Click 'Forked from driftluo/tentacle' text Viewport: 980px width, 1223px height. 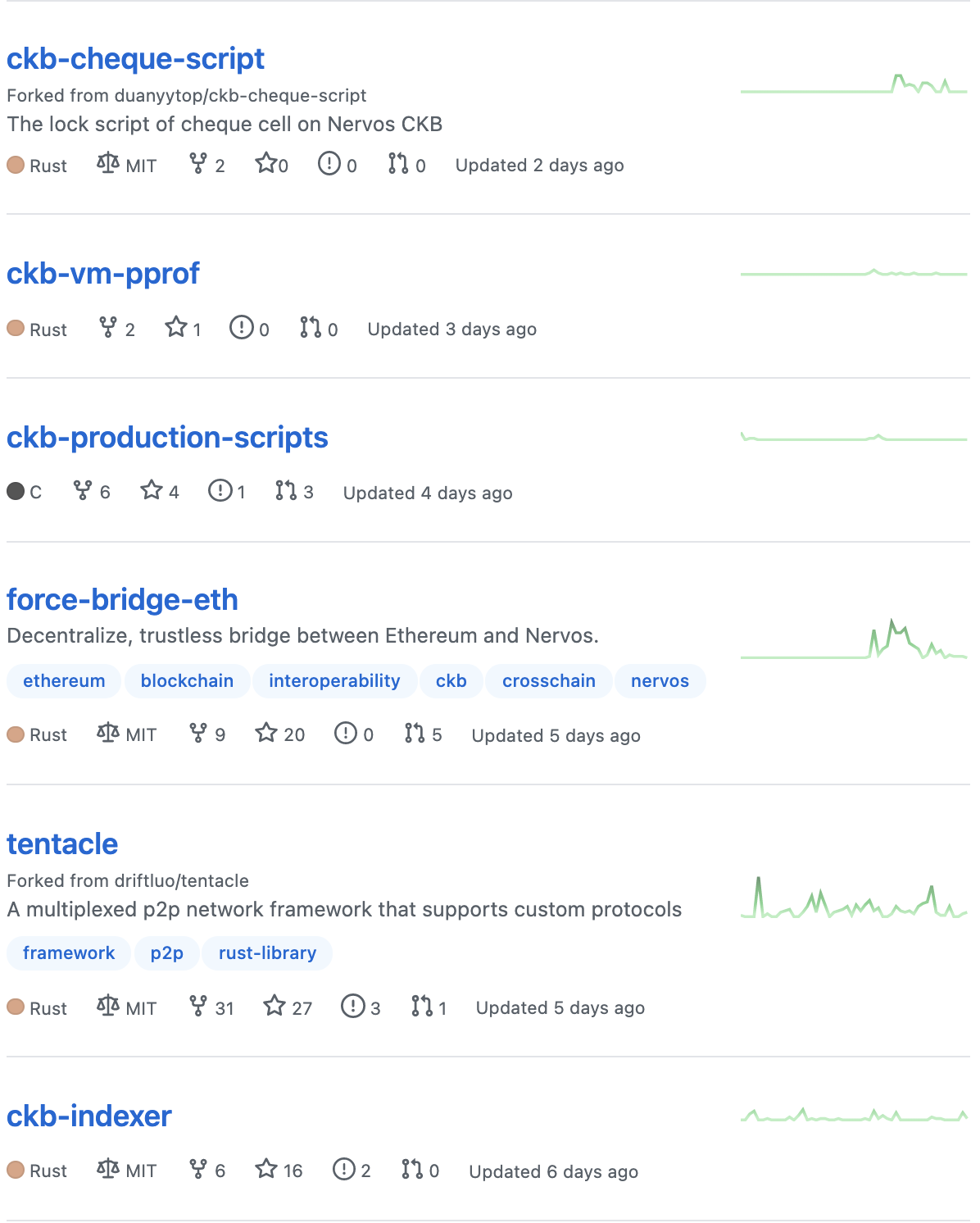(128, 881)
